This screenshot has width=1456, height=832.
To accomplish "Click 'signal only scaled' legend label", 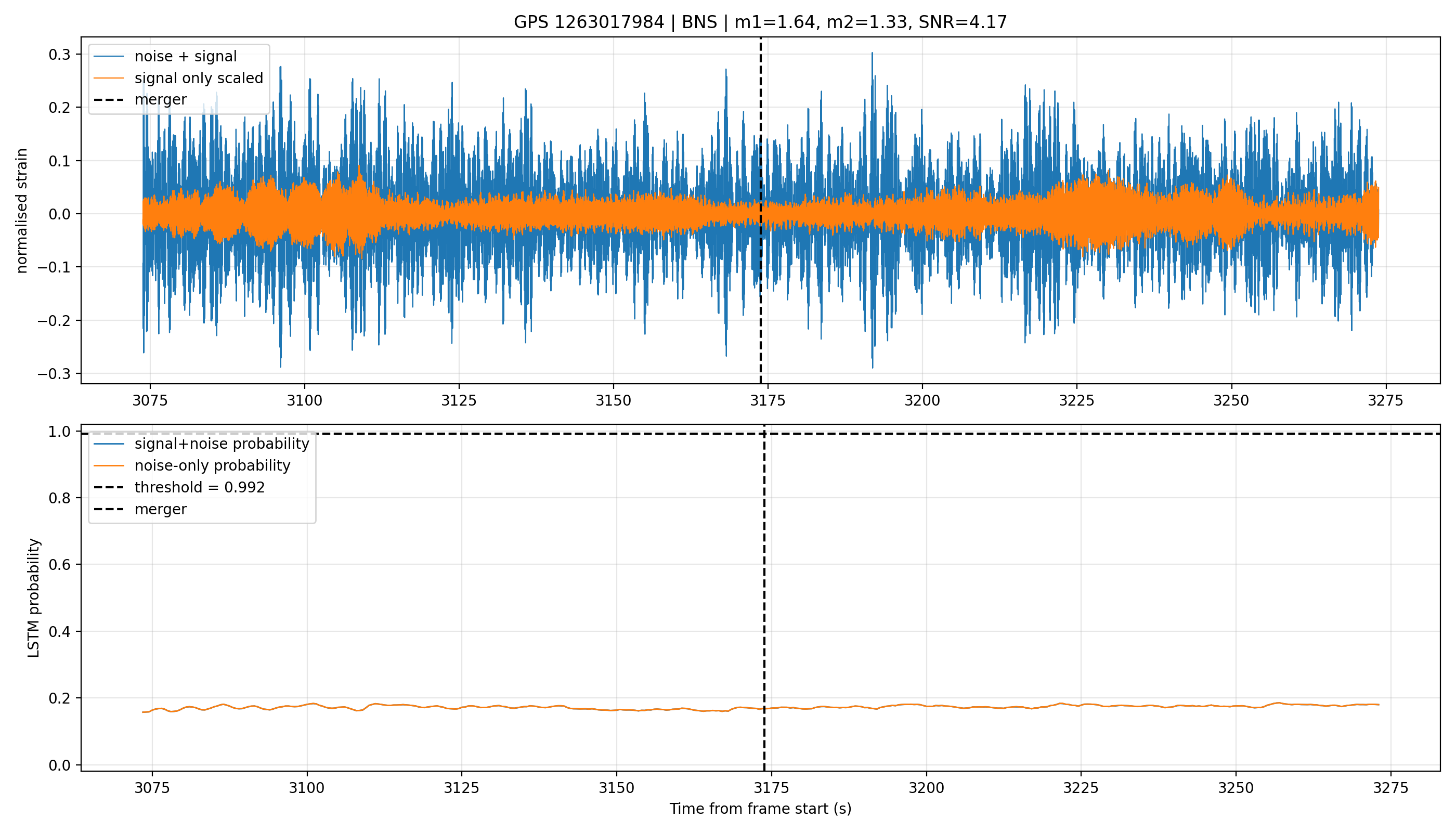I will click(199, 77).
